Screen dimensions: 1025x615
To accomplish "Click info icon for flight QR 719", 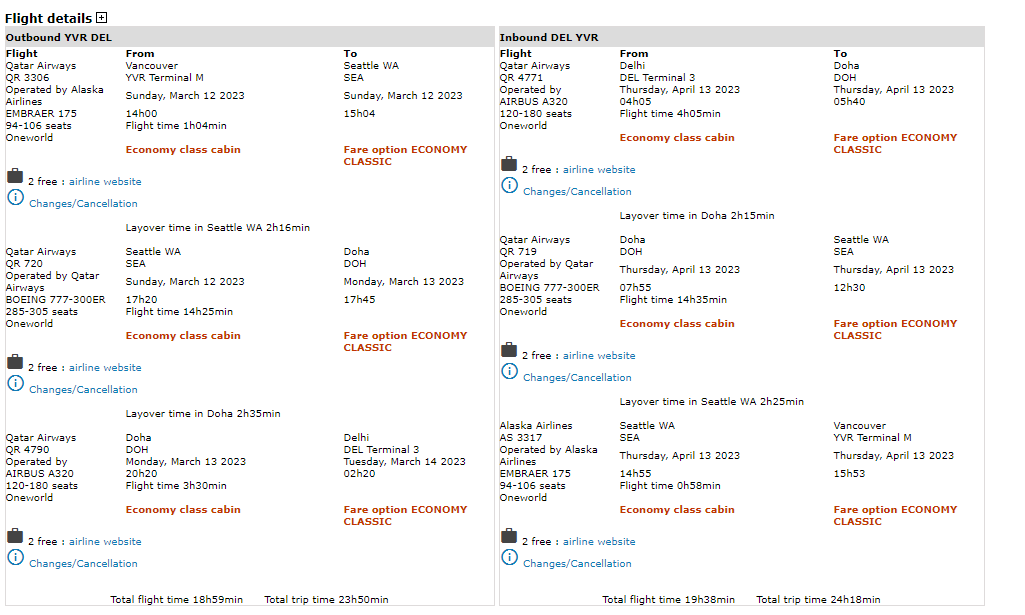I will pyautogui.click(x=509, y=371).
